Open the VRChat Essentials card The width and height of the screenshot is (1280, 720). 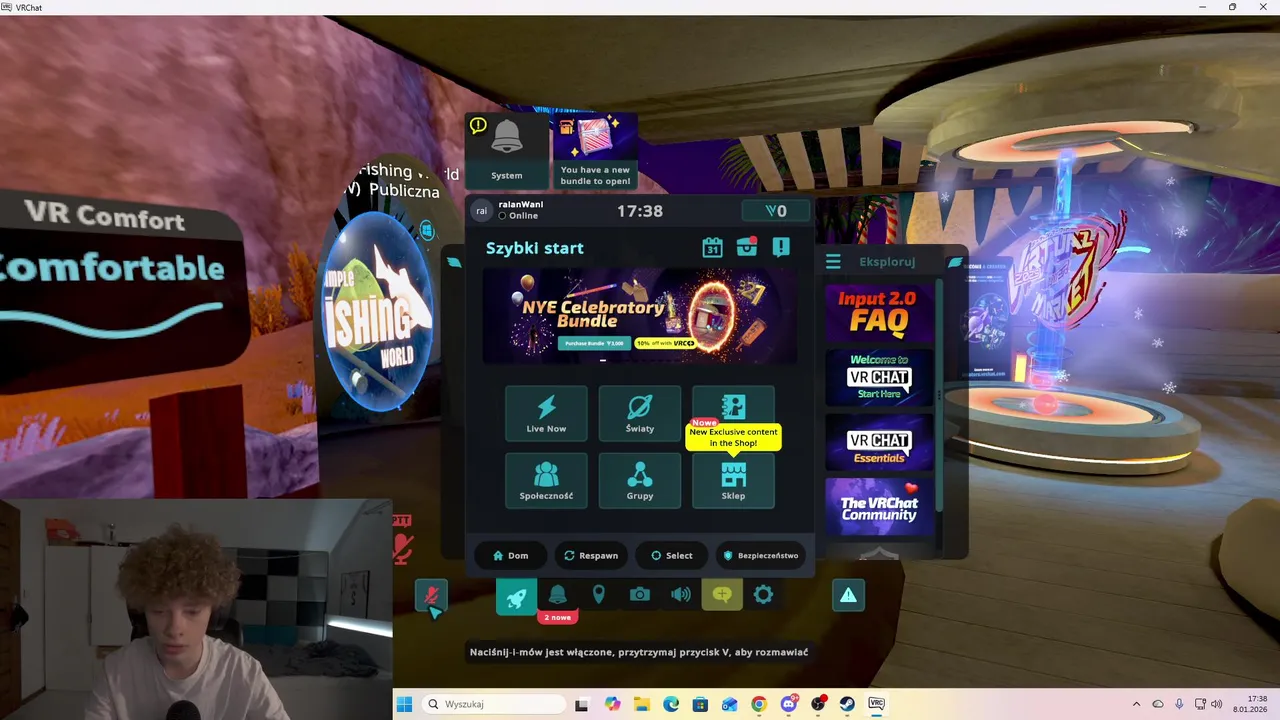[x=878, y=442]
